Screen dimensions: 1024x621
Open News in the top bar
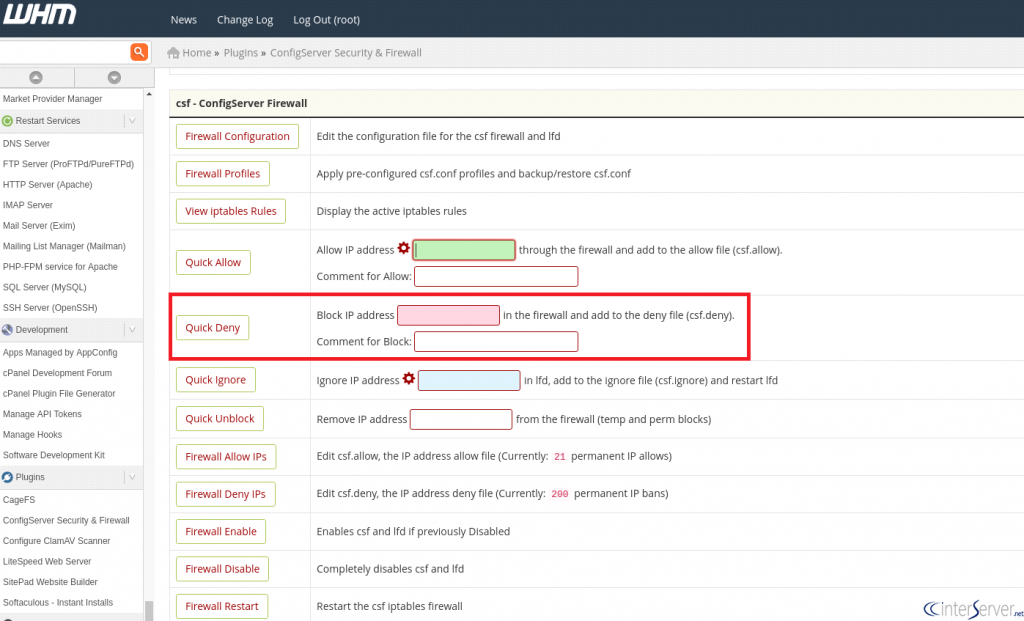pos(184,20)
